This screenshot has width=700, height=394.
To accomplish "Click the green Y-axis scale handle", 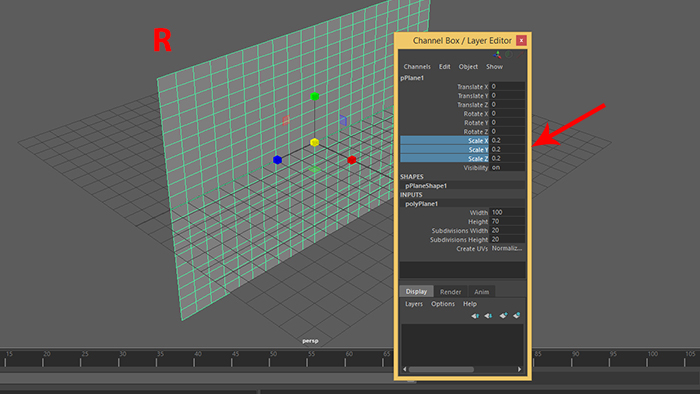I will [315, 96].
